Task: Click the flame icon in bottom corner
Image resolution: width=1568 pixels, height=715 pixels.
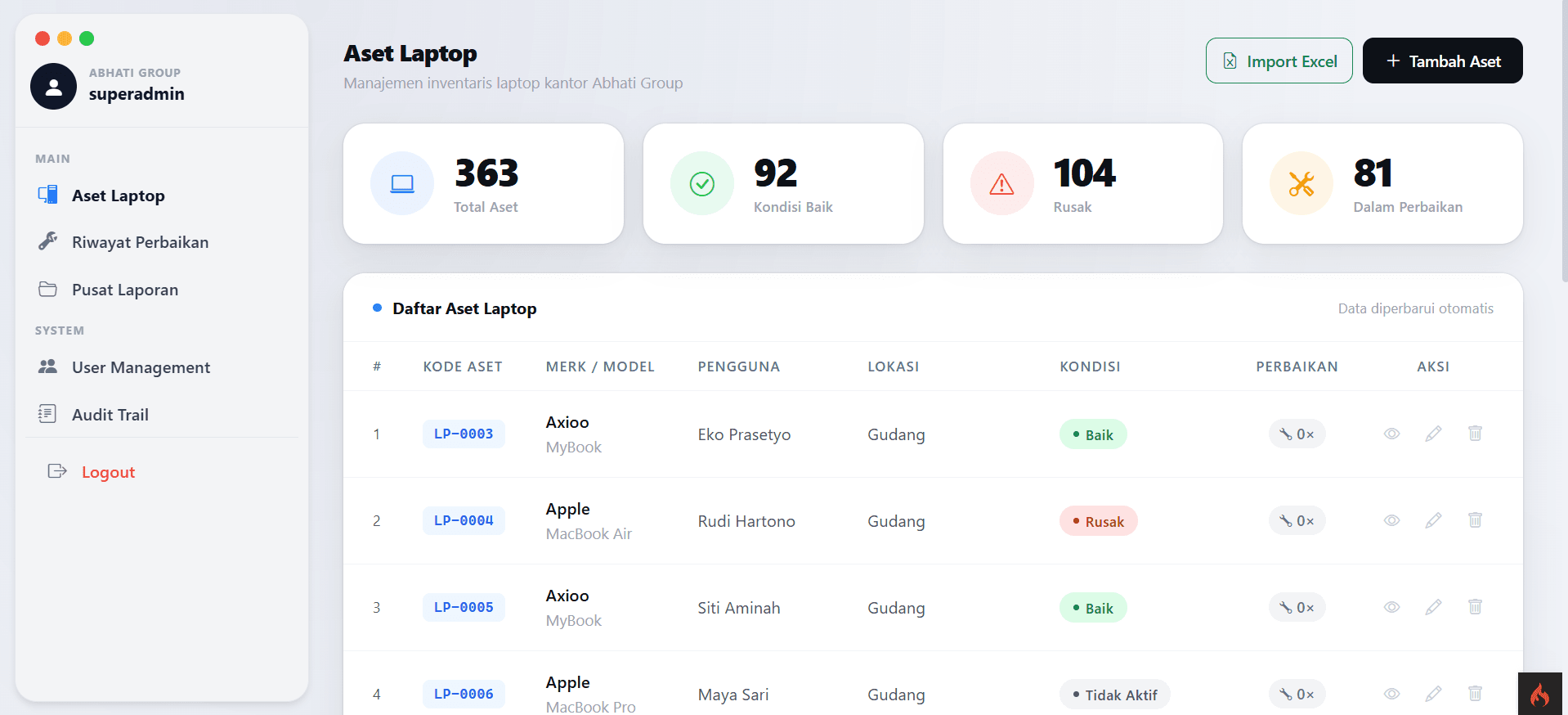Action: 1540,695
